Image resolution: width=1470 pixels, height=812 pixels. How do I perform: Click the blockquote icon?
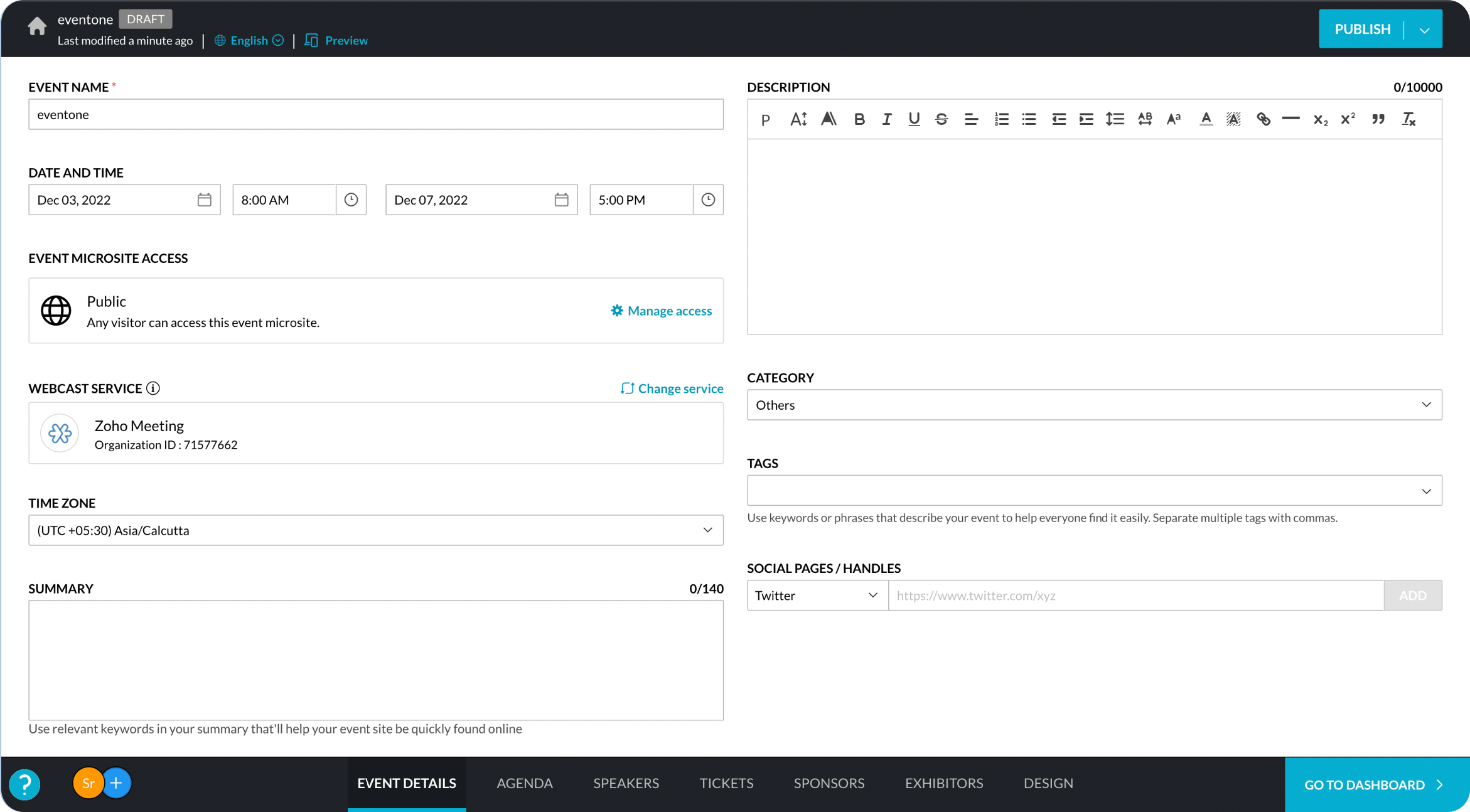tap(1378, 119)
